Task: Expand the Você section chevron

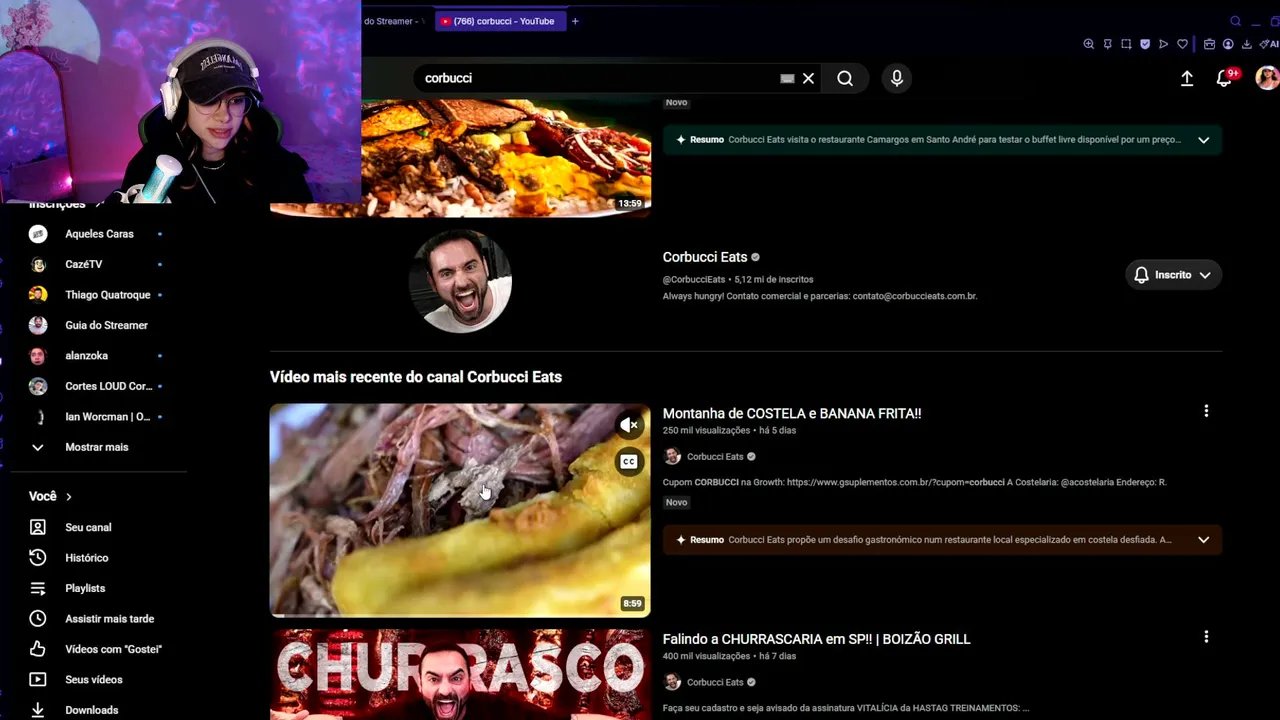Action: pos(69,497)
